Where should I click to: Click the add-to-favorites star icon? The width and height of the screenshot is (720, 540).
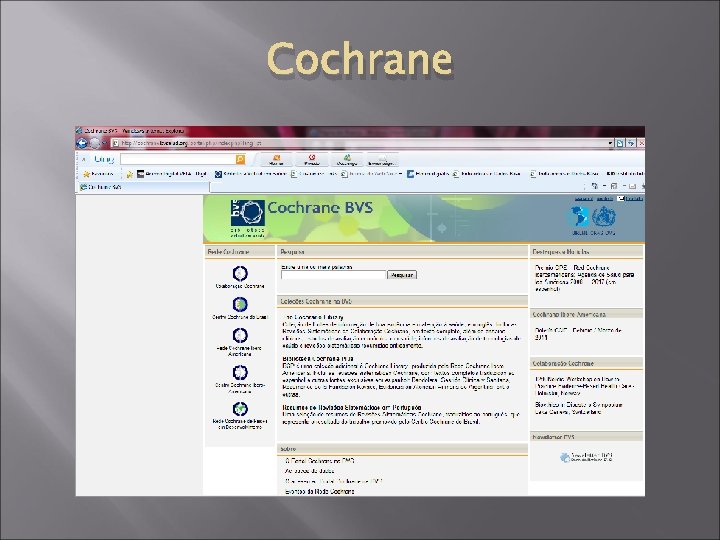(x=129, y=174)
